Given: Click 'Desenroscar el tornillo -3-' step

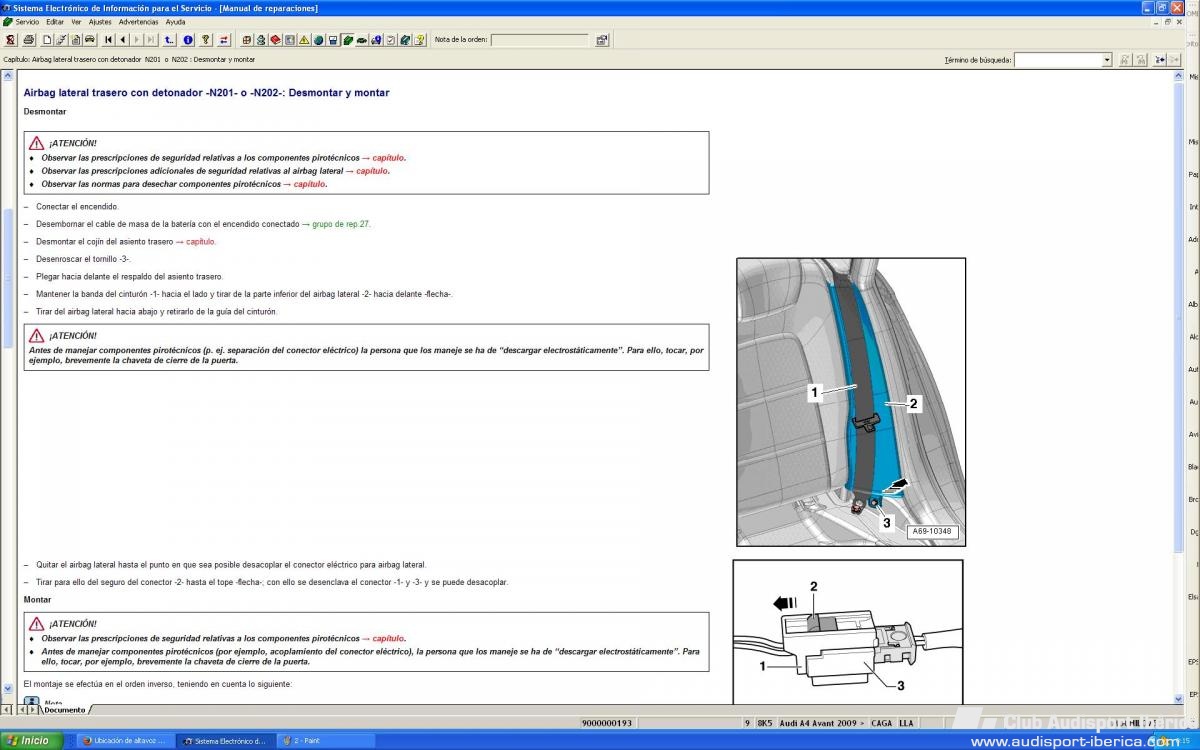Looking at the screenshot, I should (83, 259).
